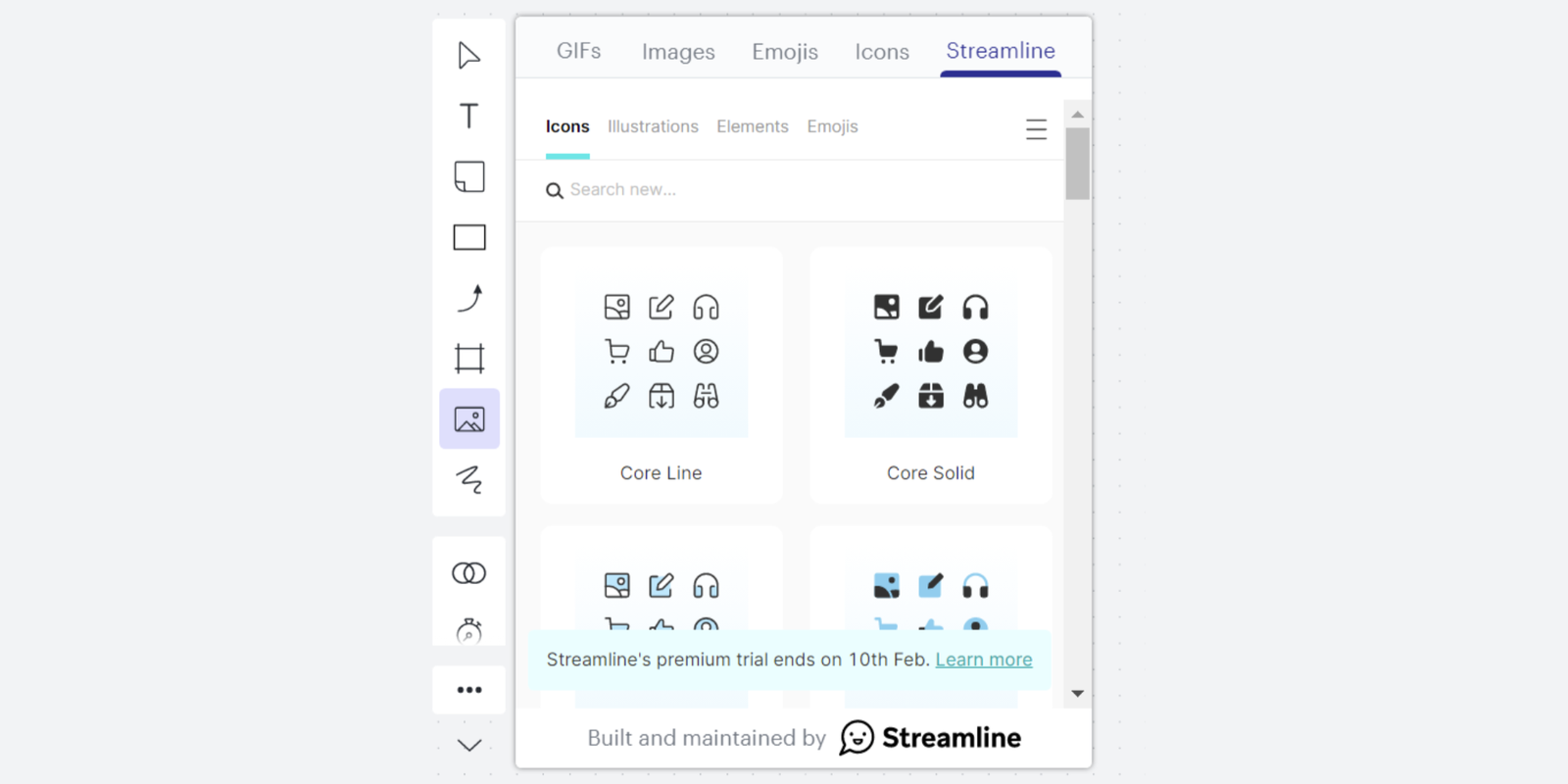Open the Learn more link

(x=984, y=660)
